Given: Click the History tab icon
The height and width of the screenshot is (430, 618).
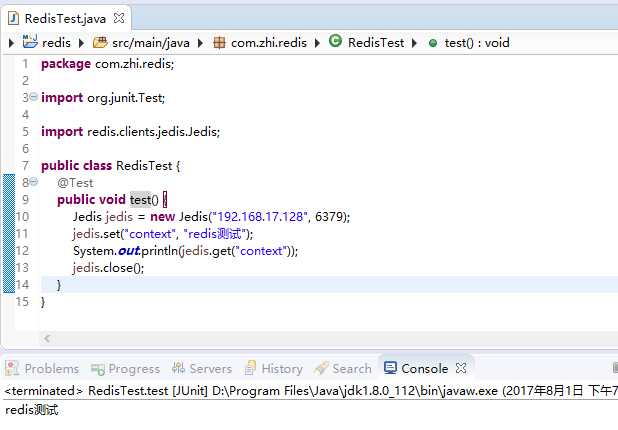Looking at the screenshot, I should [250, 368].
